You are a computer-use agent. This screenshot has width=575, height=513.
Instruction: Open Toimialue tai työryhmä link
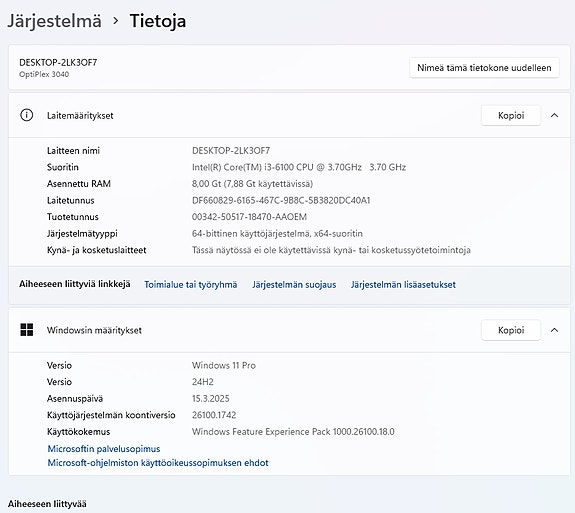click(191, 285)
